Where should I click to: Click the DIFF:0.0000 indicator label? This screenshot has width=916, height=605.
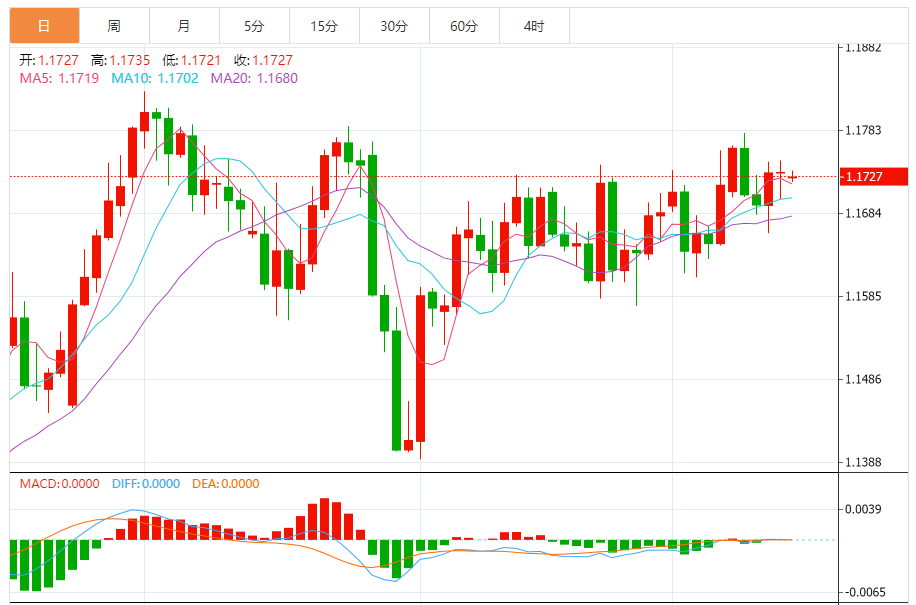[x=146, y=484]
